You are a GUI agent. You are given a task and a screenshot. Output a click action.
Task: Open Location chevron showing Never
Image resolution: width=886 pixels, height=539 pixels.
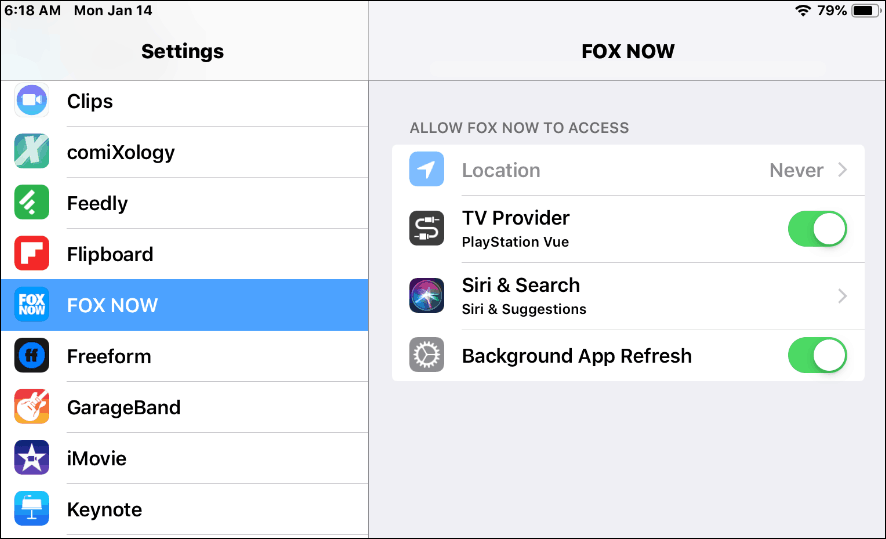pyautogui.click(x=842, y=170)
